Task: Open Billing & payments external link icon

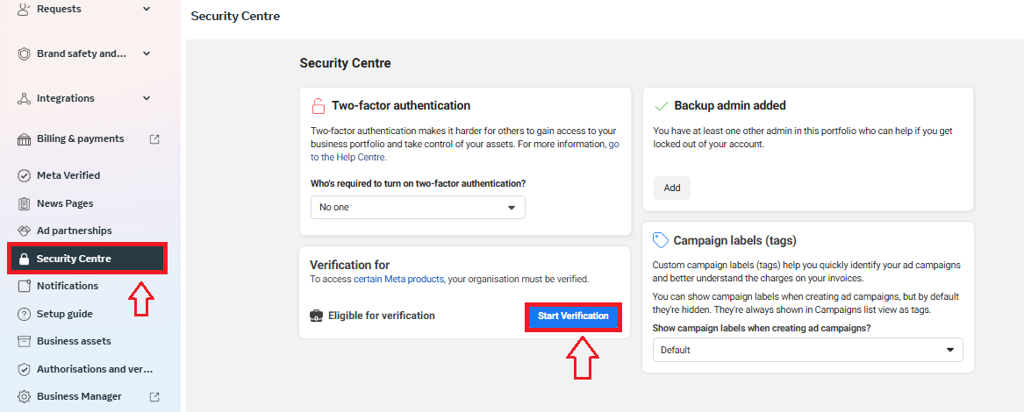Action: pyautogui.click(x=155, y=139)
